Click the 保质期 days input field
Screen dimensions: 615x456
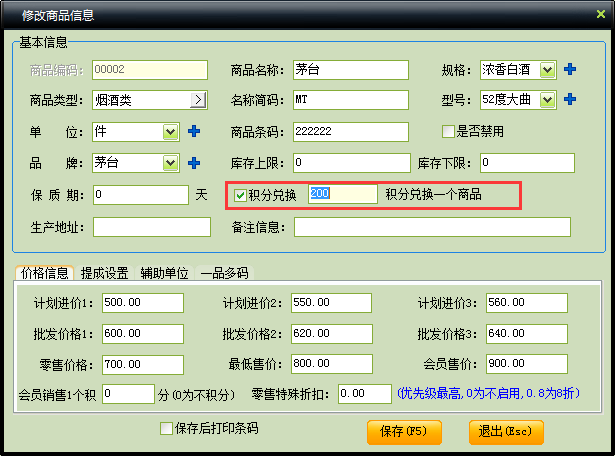141,195
